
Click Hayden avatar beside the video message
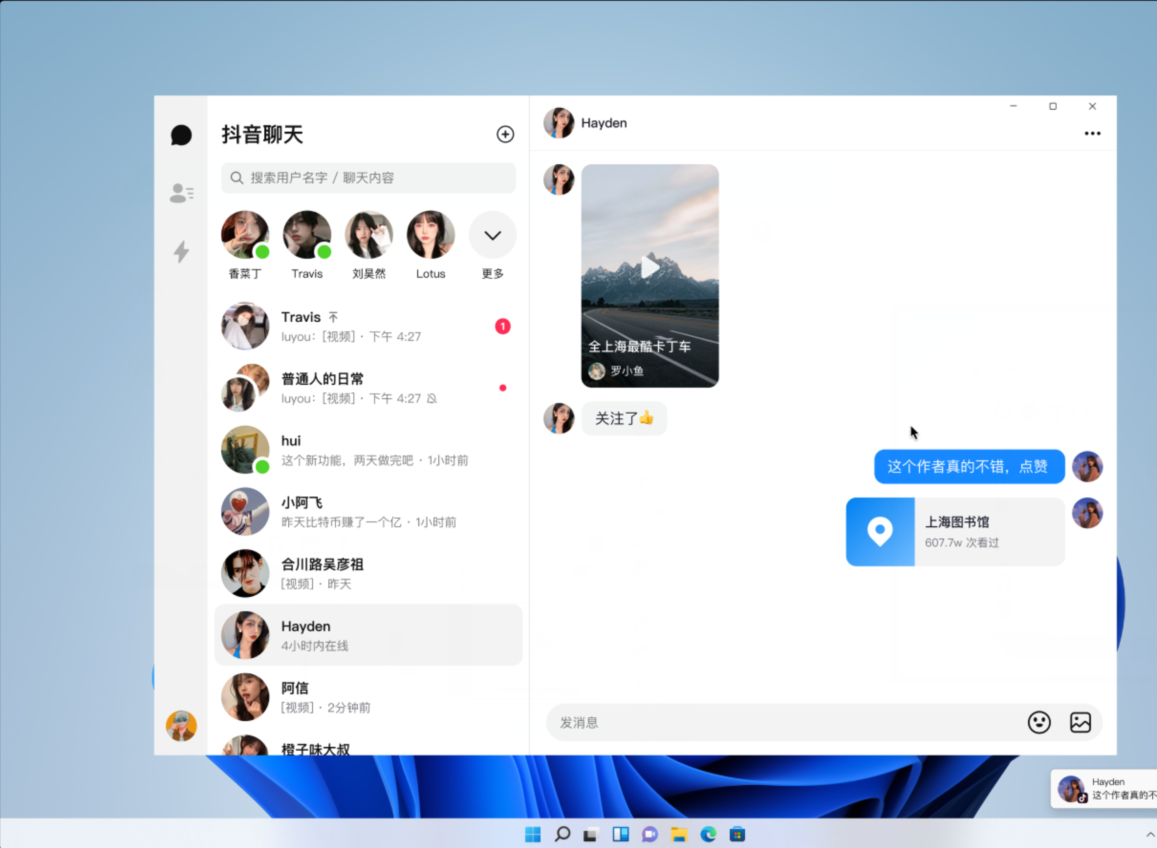point(559,179)
